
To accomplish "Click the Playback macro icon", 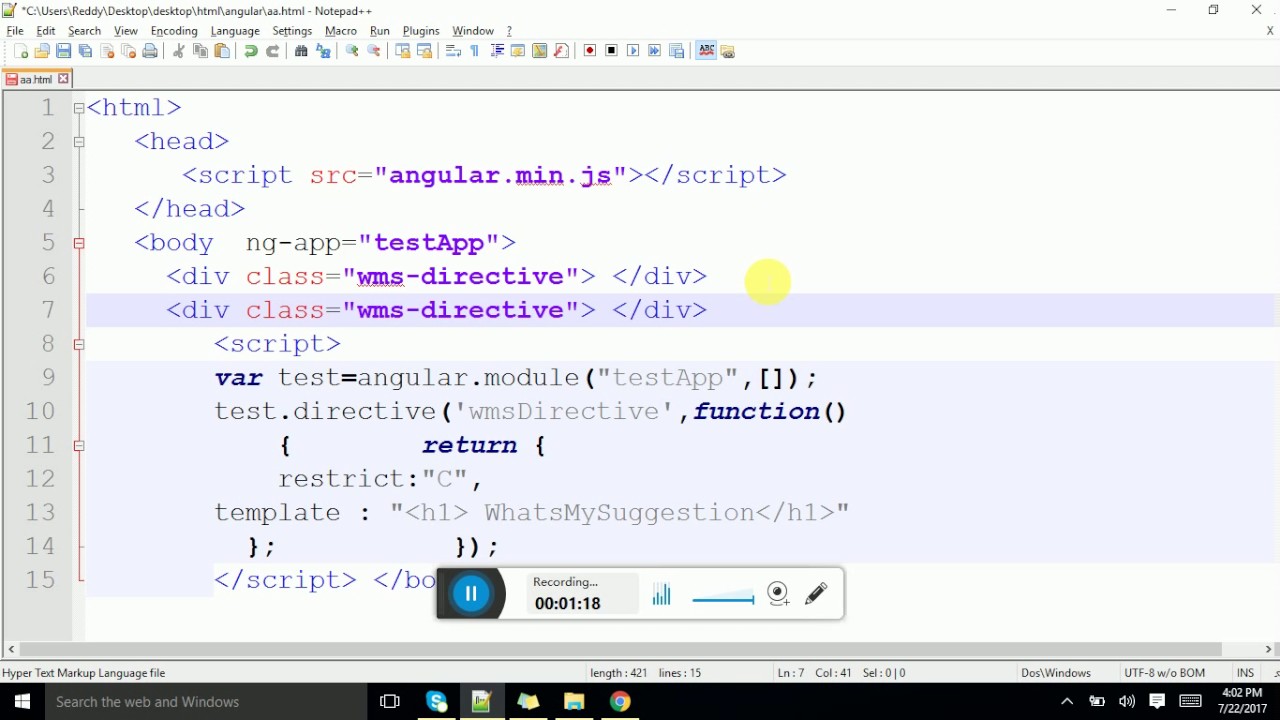I will coord(633,51).
